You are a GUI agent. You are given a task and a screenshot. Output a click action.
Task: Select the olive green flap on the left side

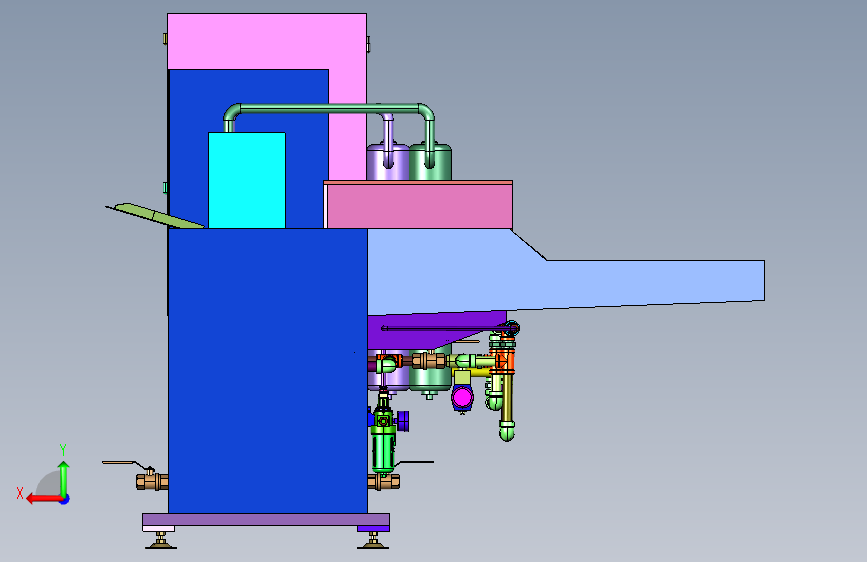coord(156,215)
